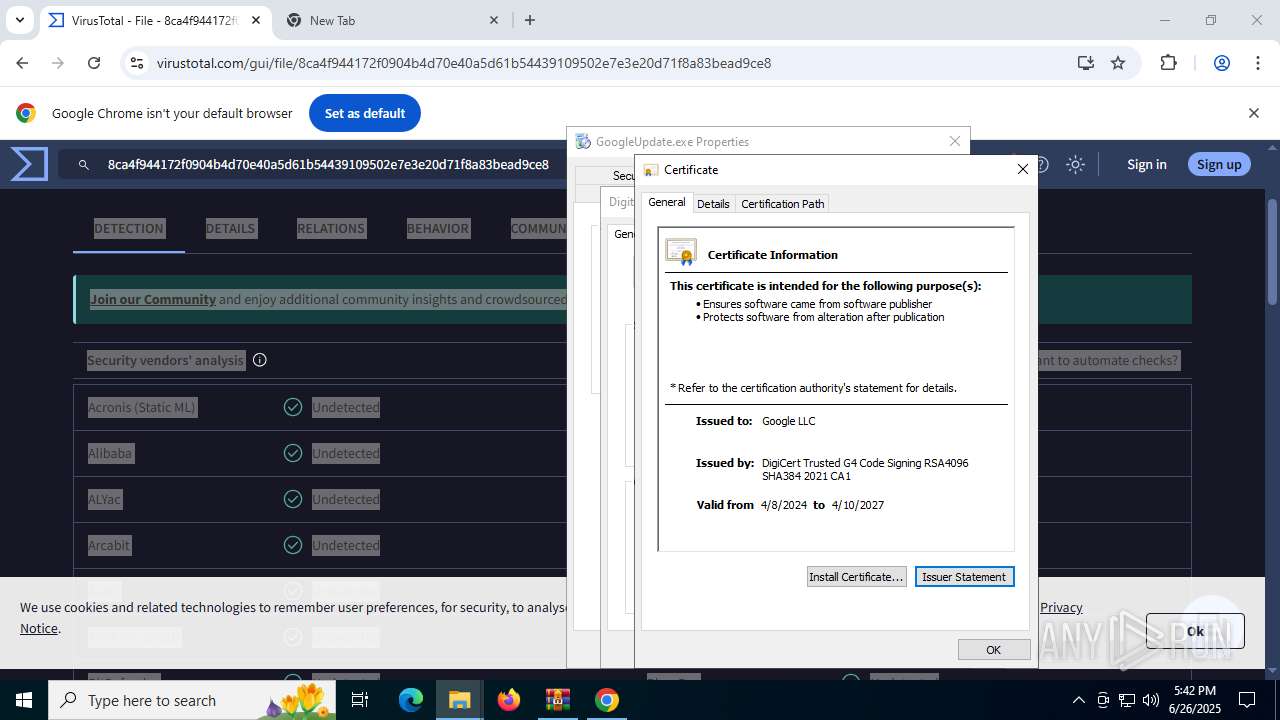Screen dimensions: 1280x720
Task: Select the DETECTION tab
Action: point(129,228)
